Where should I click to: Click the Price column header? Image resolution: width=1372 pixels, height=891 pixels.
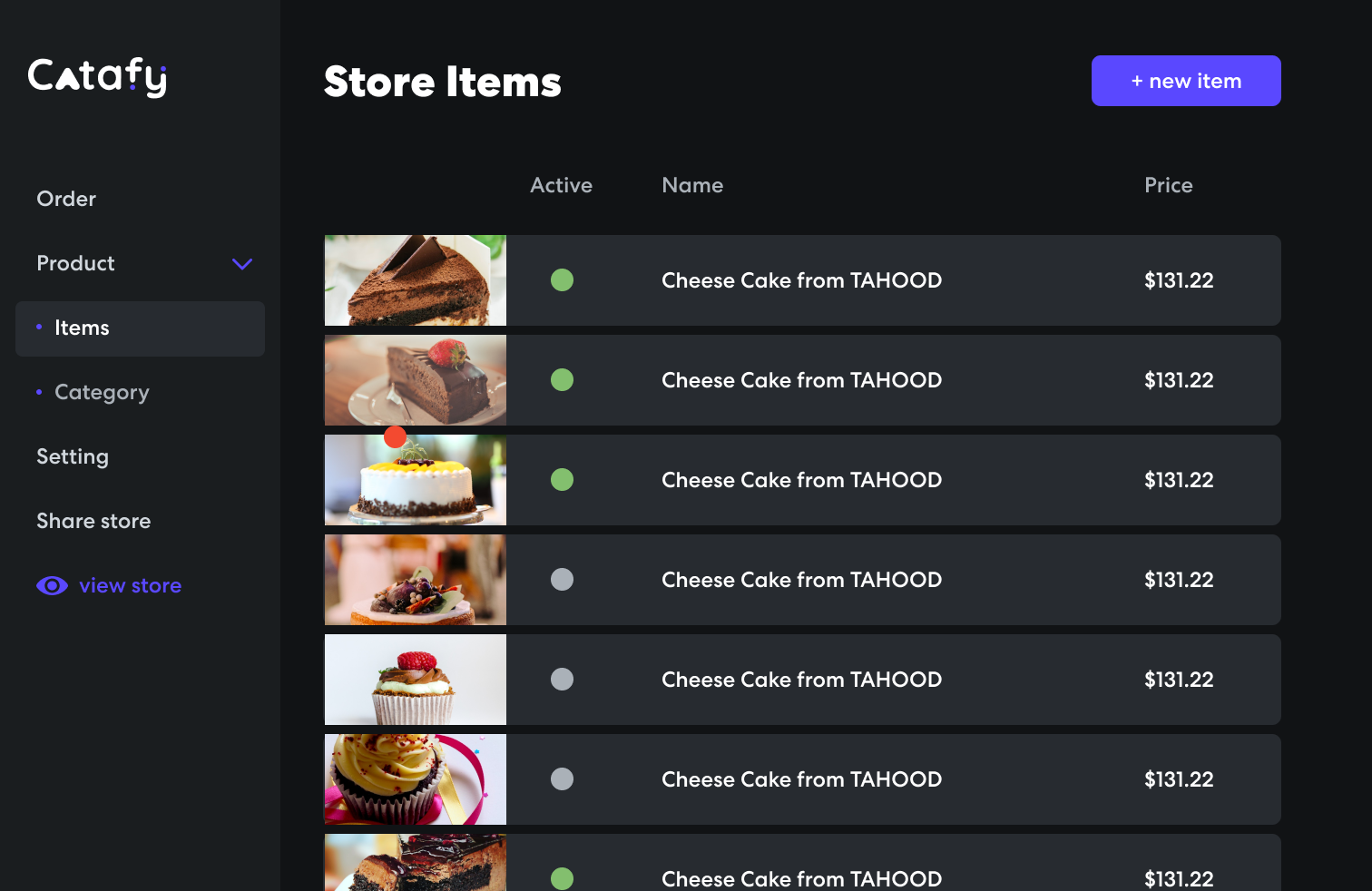pos(1168,185)
